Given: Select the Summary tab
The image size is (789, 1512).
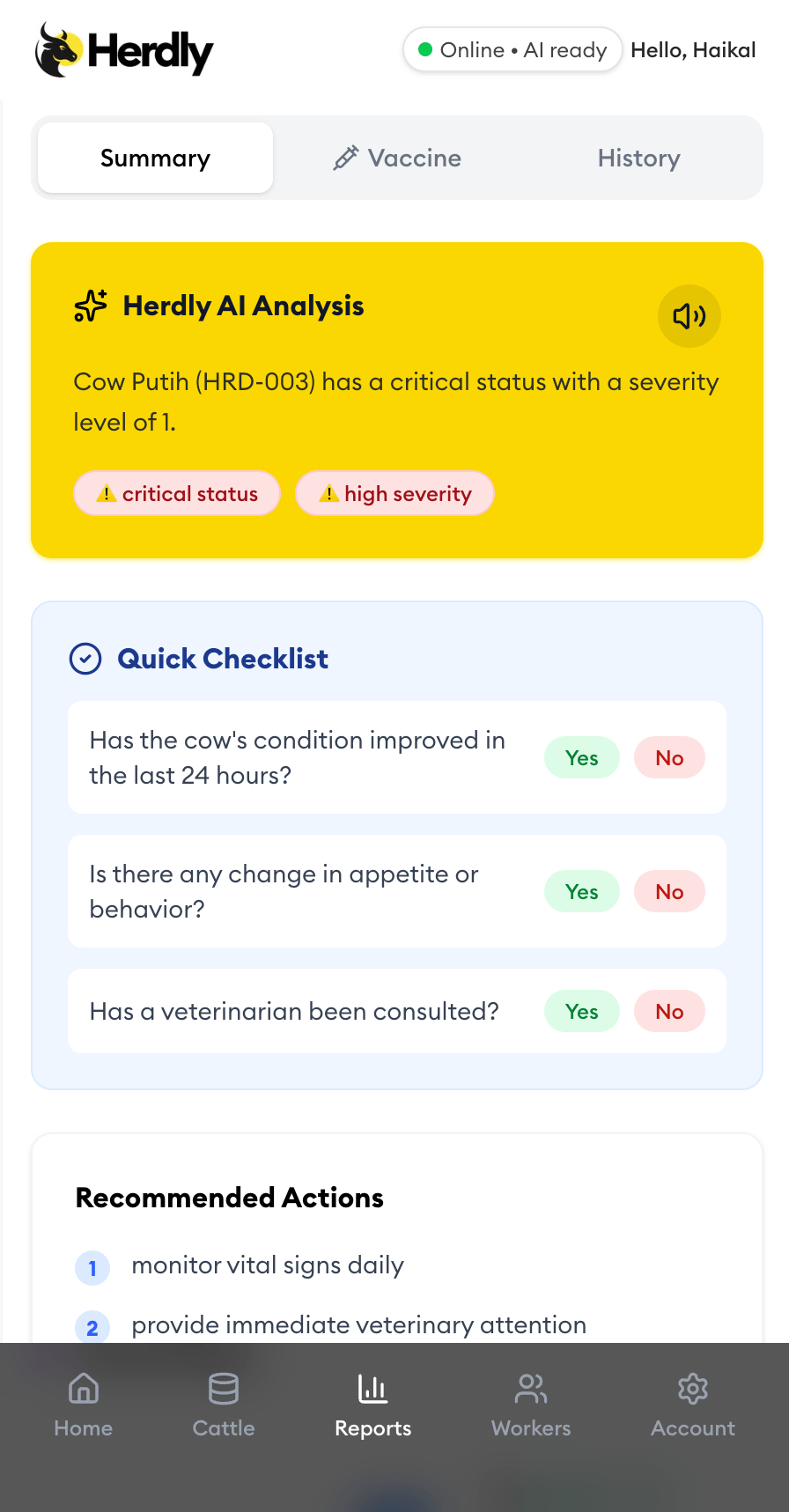Looking at the screenshot, I should coord(155,159).
